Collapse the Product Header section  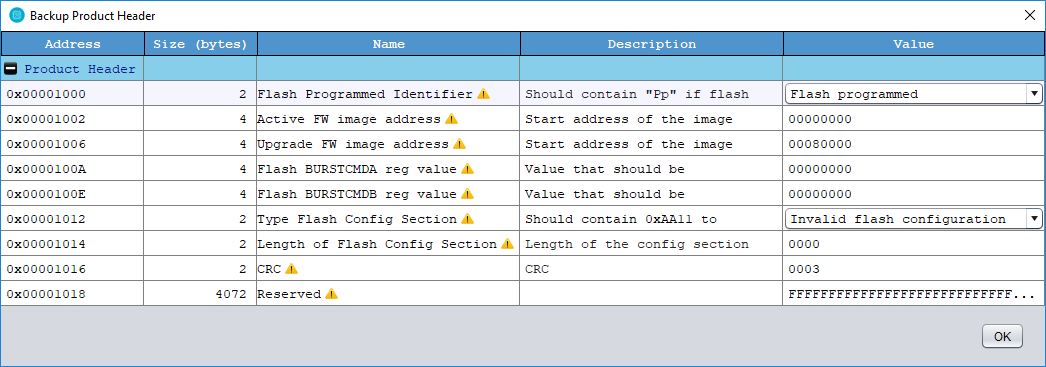point(11,69)
